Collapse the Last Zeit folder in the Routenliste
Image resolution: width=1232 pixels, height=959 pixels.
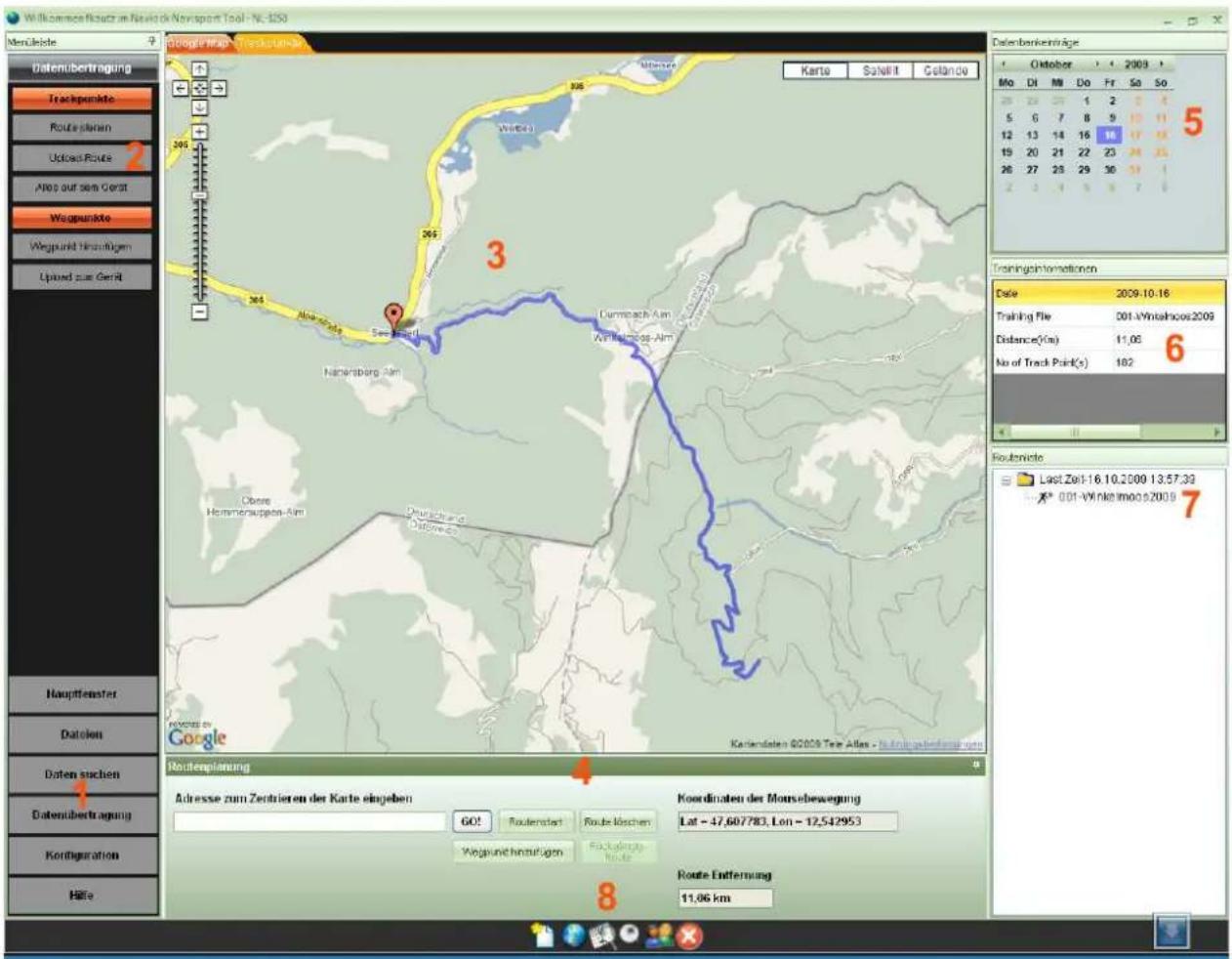[1006, 480]
